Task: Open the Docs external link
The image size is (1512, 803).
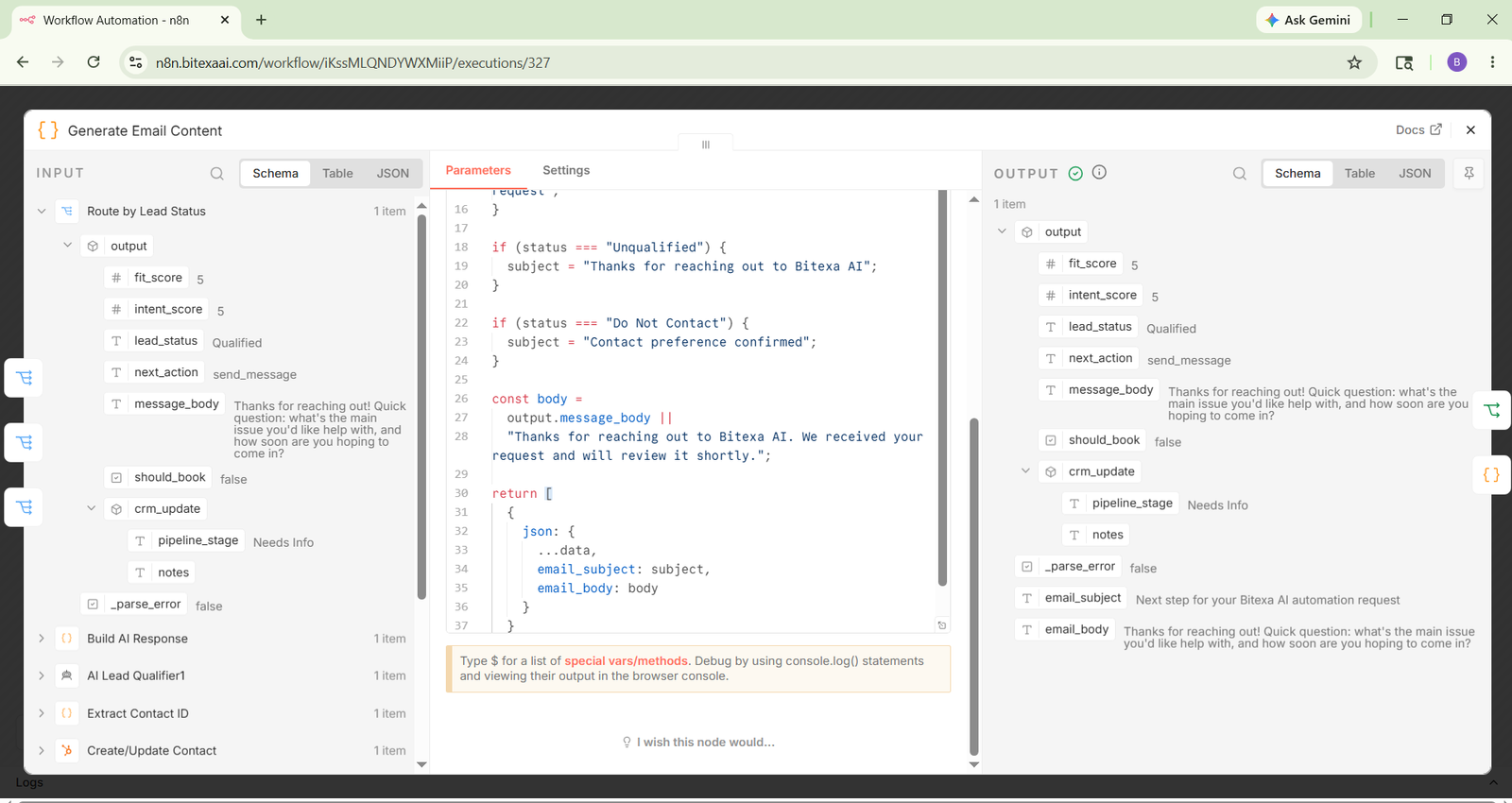Action: tap(1418, 129)
